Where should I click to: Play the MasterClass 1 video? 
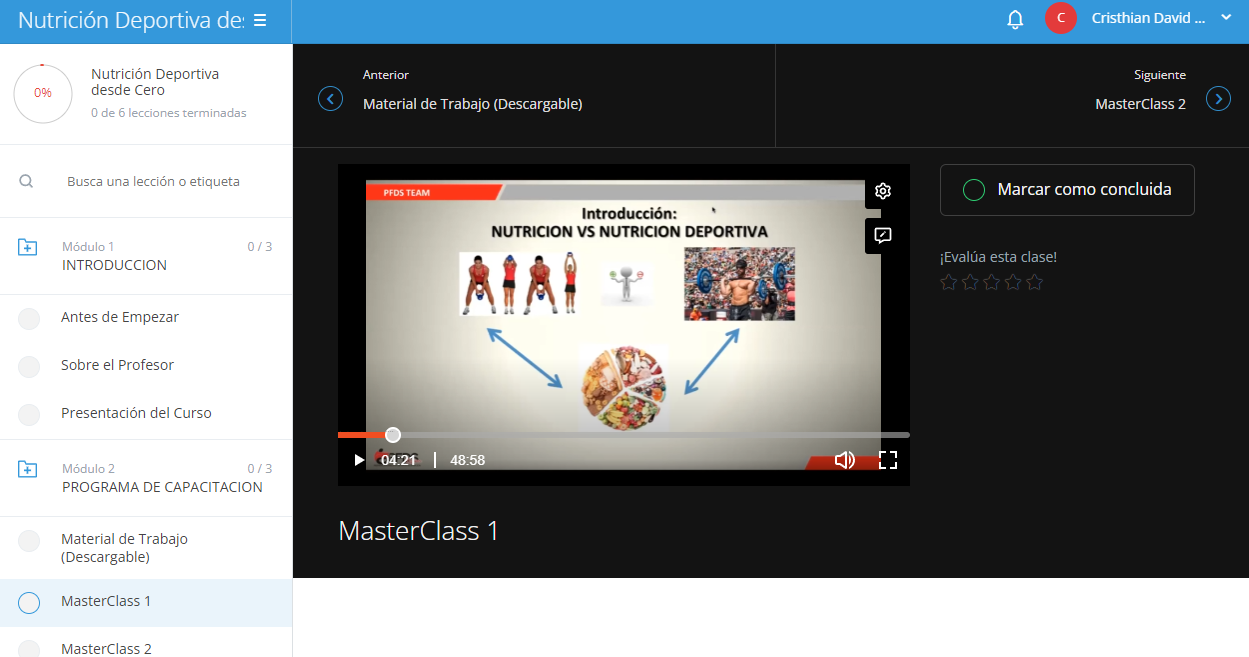(359, 460)
